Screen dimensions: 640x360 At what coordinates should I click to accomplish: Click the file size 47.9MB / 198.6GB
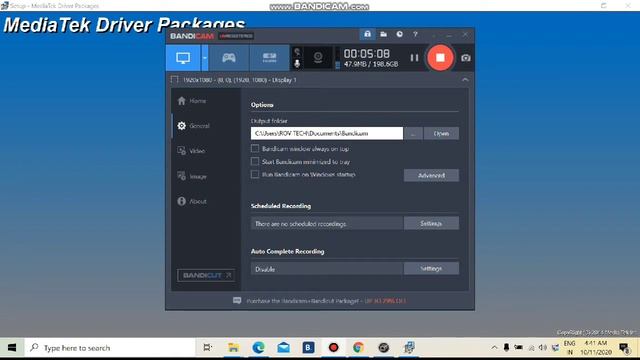(x=371, y=64)
